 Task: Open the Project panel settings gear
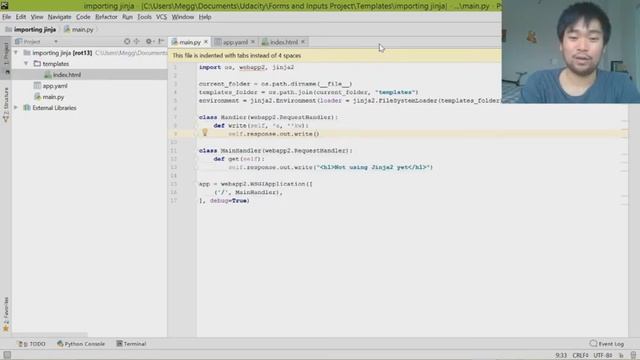[149, 41]
